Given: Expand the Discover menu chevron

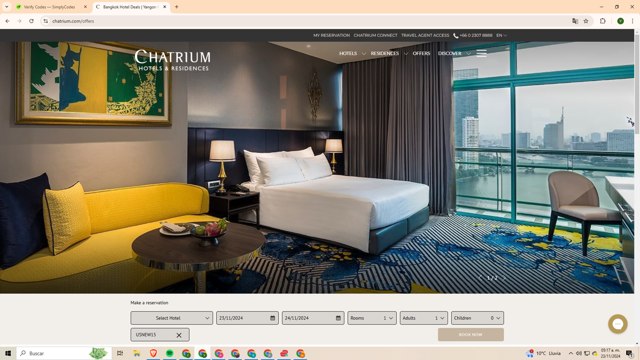Looking at the screenshot, I should point(468,53).
